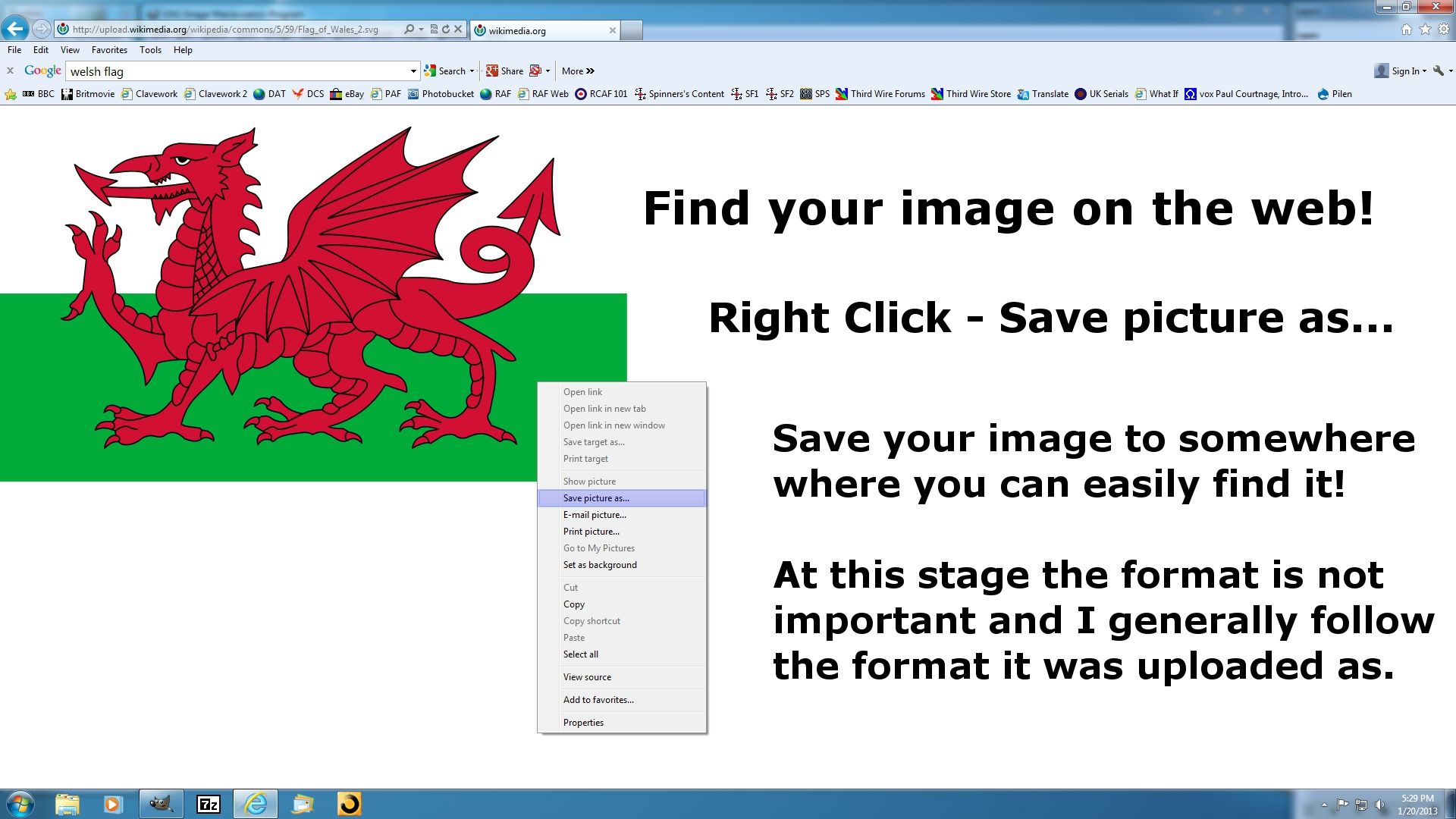Choose 'Select all' in context menu
This screenshot has width=1456, height=819.
622,654
